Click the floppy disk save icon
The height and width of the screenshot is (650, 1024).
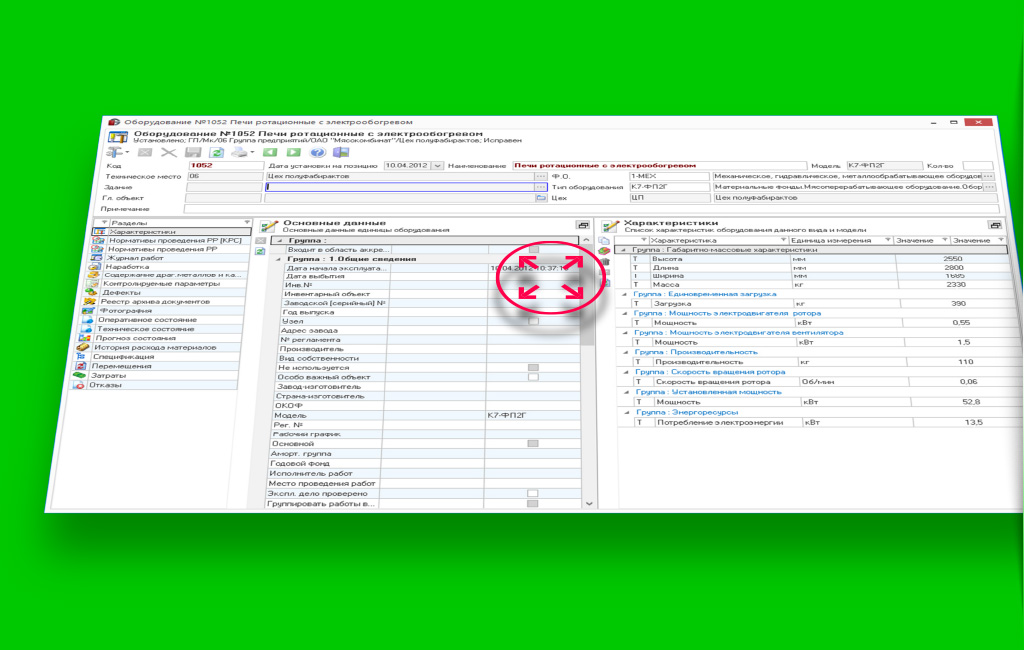[193, 152]
